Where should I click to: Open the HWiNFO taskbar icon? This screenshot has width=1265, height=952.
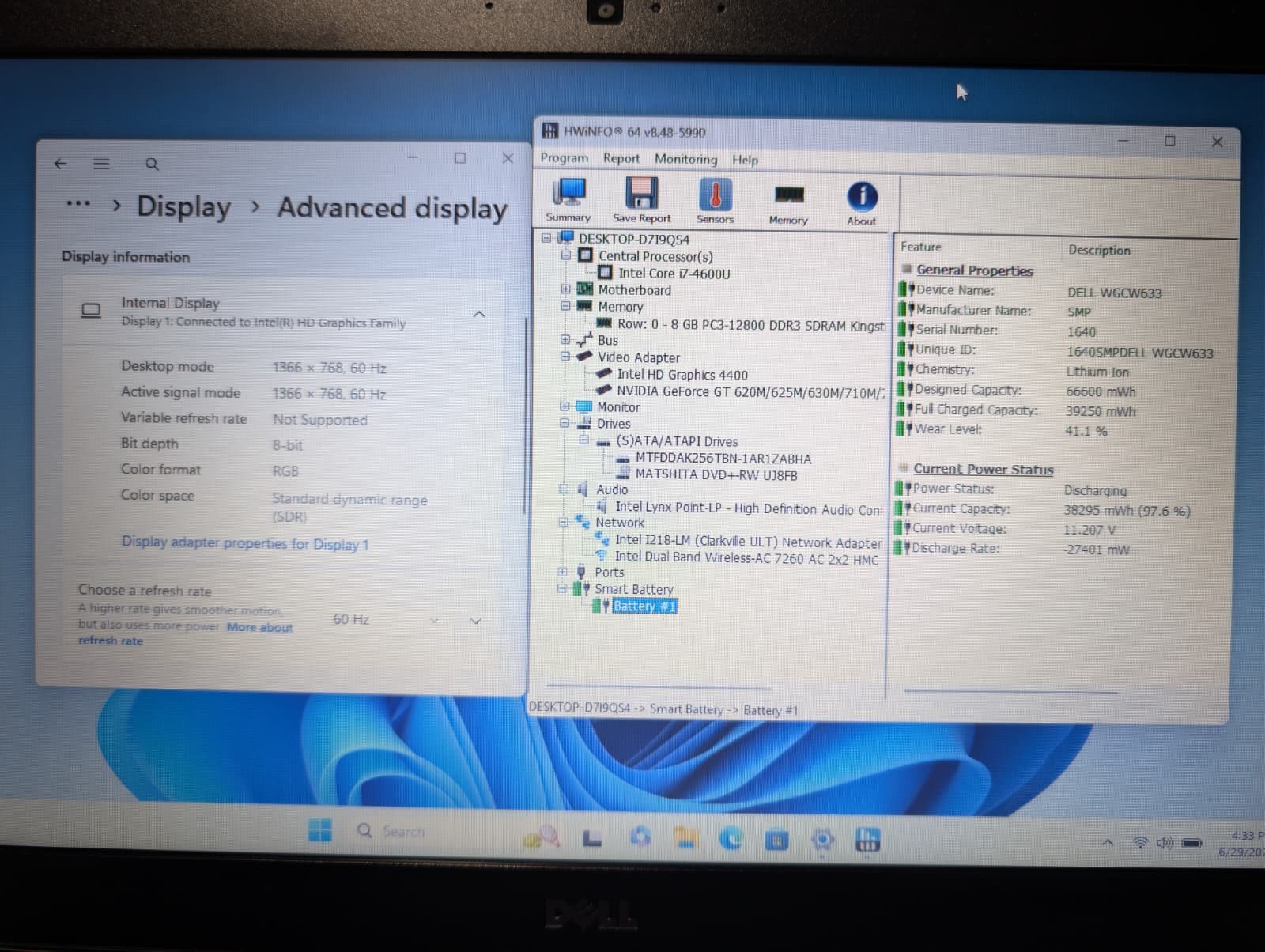tap(867, 840)
